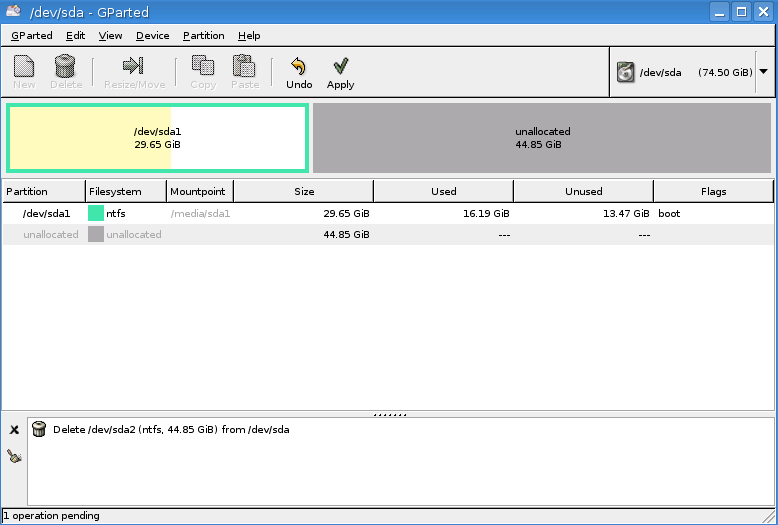Viewport: 778px width, 525px height.
Task: Click the gray unallocated filesystem color swatch
Action: pos(96,234)
